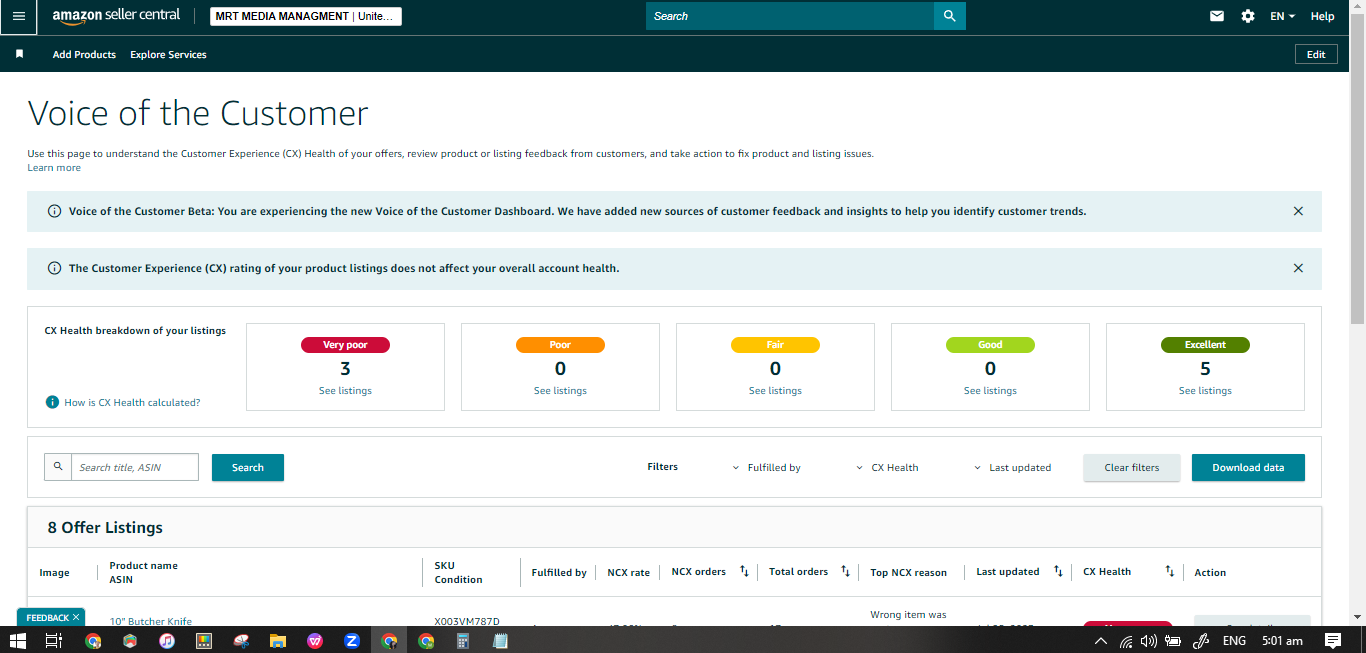Screen dimensions: 1366x653
Task: Expand the CX Health filter dropdown
Action: coord(888,467)
